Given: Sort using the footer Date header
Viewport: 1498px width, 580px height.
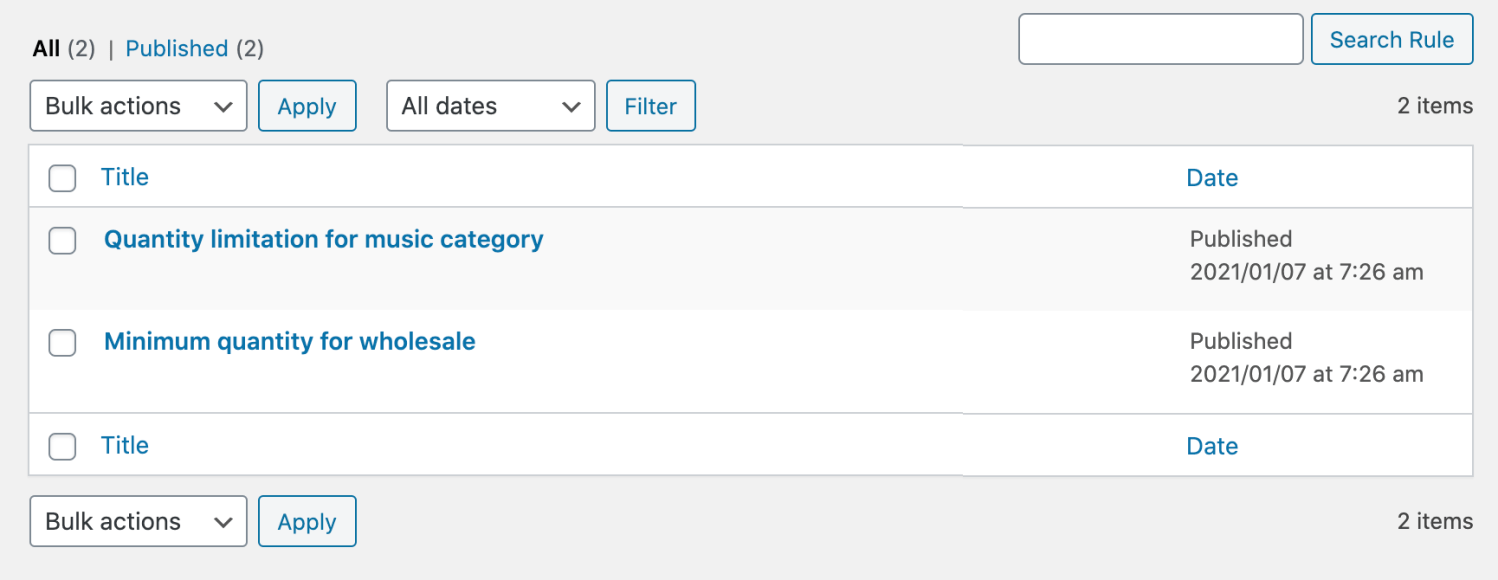Looking at the screenshot, I should tap(1211, 446).
